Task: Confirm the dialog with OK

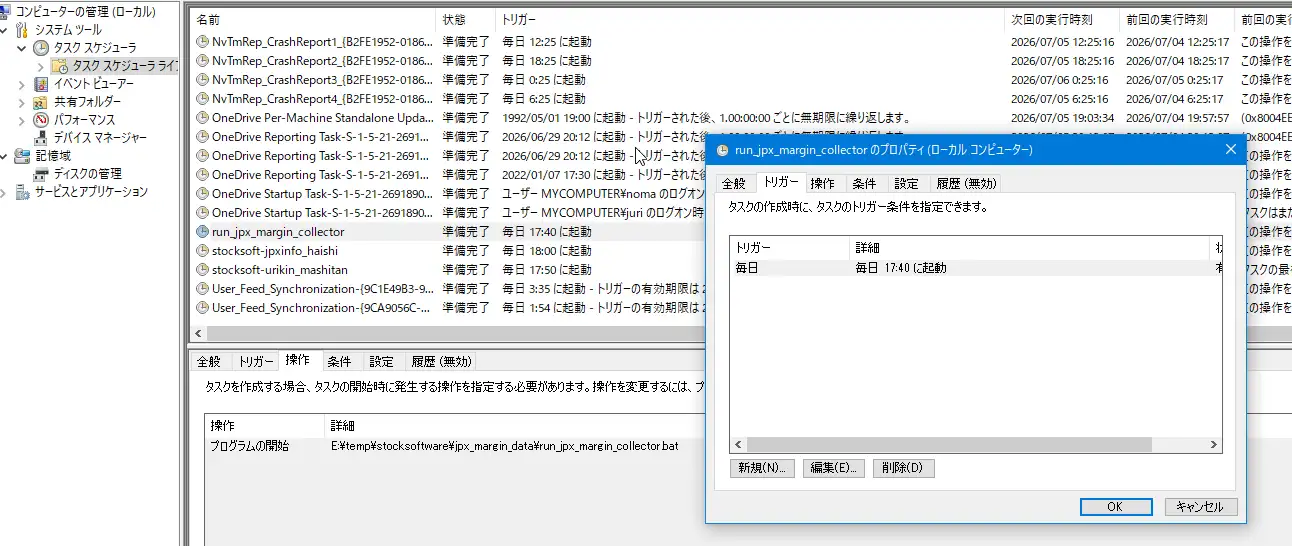Action: (x=1116, y=507)
